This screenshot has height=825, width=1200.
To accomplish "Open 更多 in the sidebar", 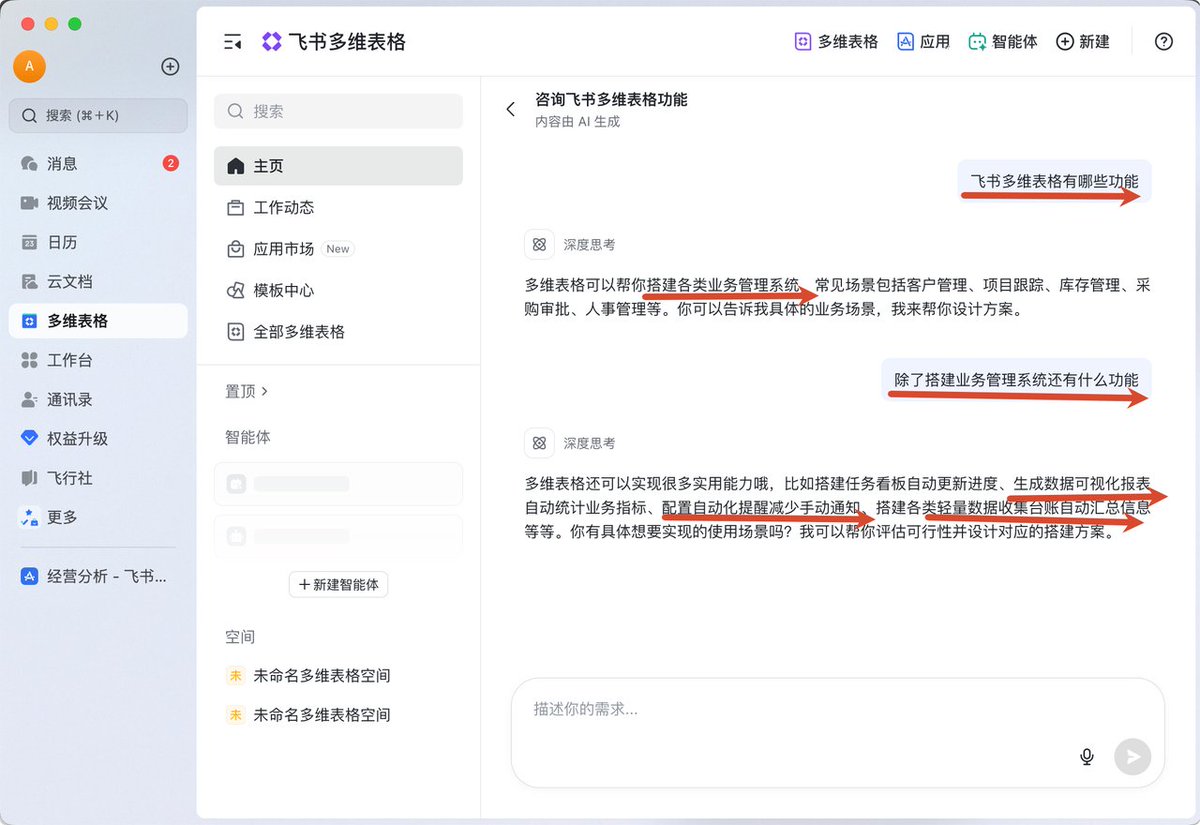I will tap(98, 517).
